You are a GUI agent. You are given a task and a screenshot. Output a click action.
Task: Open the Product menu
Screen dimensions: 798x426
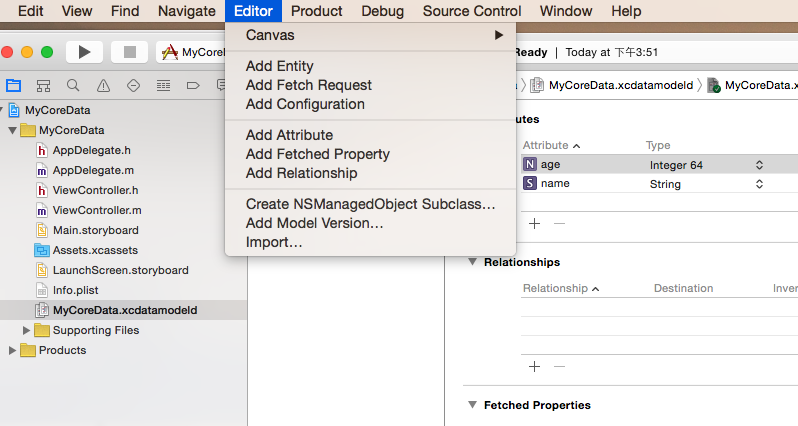click(x=317, y=11)
